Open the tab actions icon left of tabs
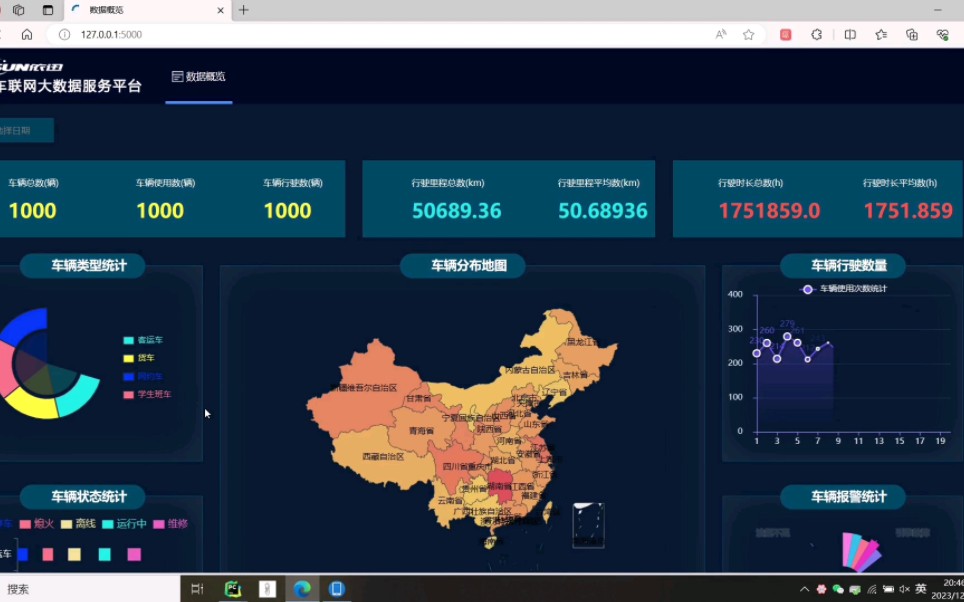 click(48, 10)
